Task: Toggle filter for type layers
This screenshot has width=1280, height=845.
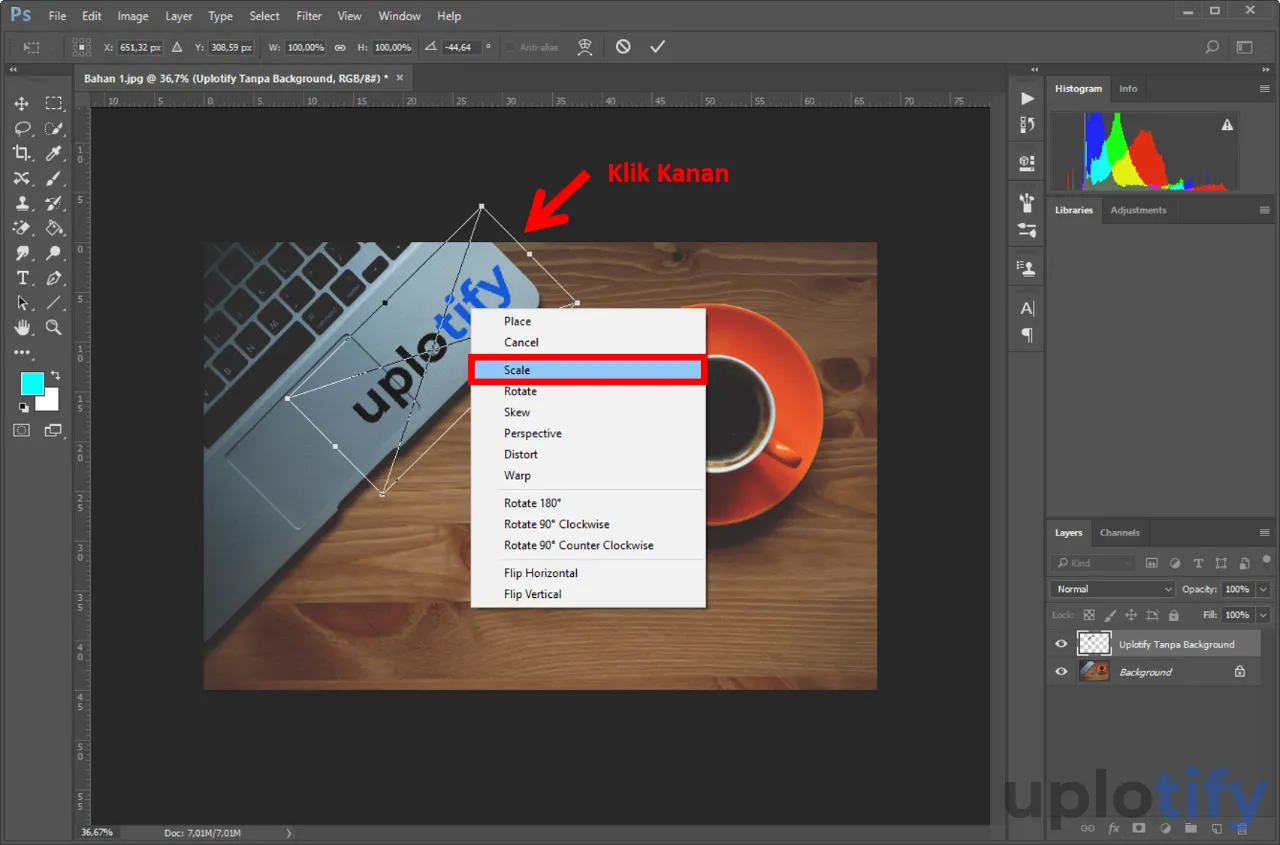Action: 1196,563
